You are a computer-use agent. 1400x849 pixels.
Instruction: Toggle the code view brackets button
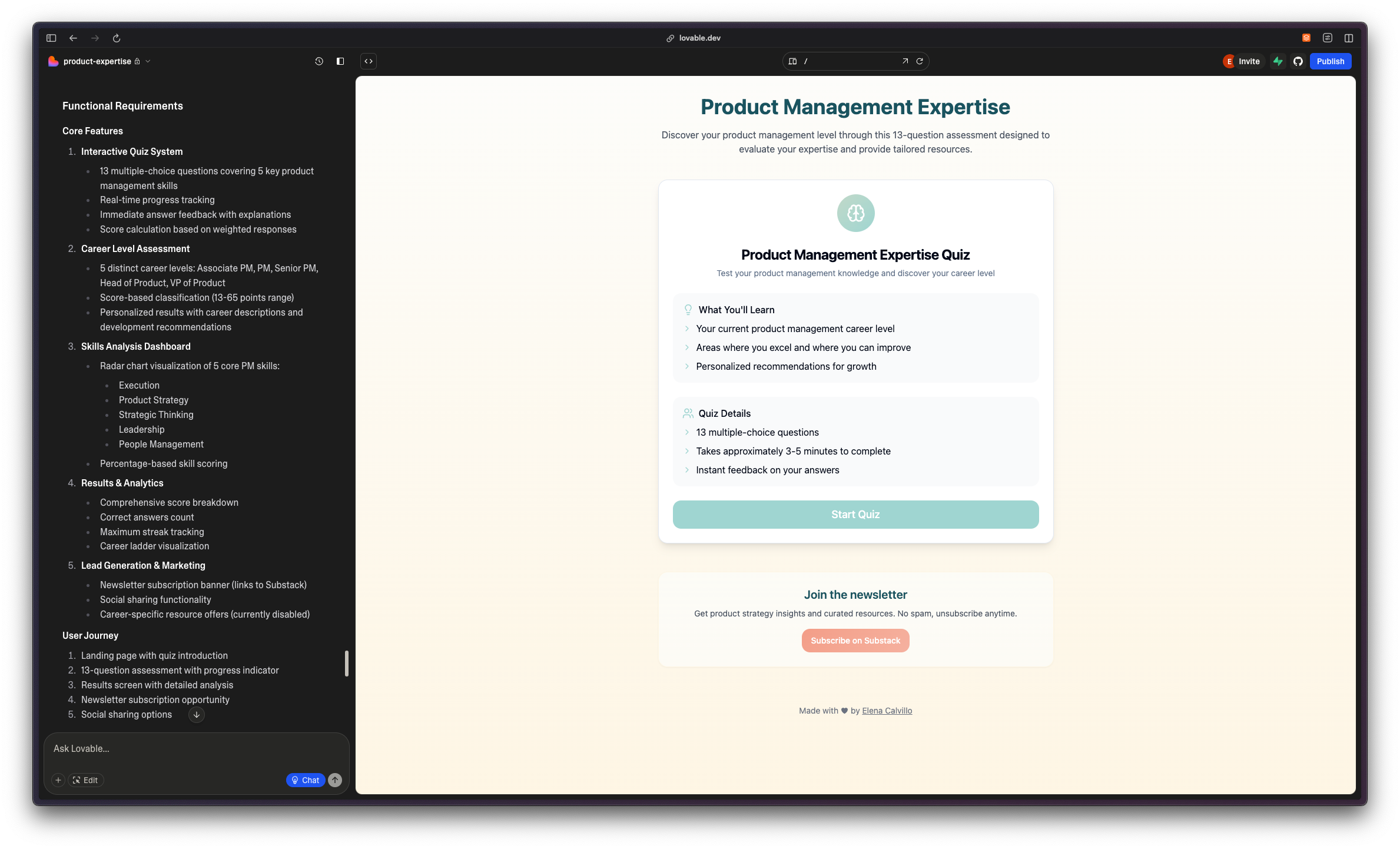pyautogui.click(x=369, y=61)
